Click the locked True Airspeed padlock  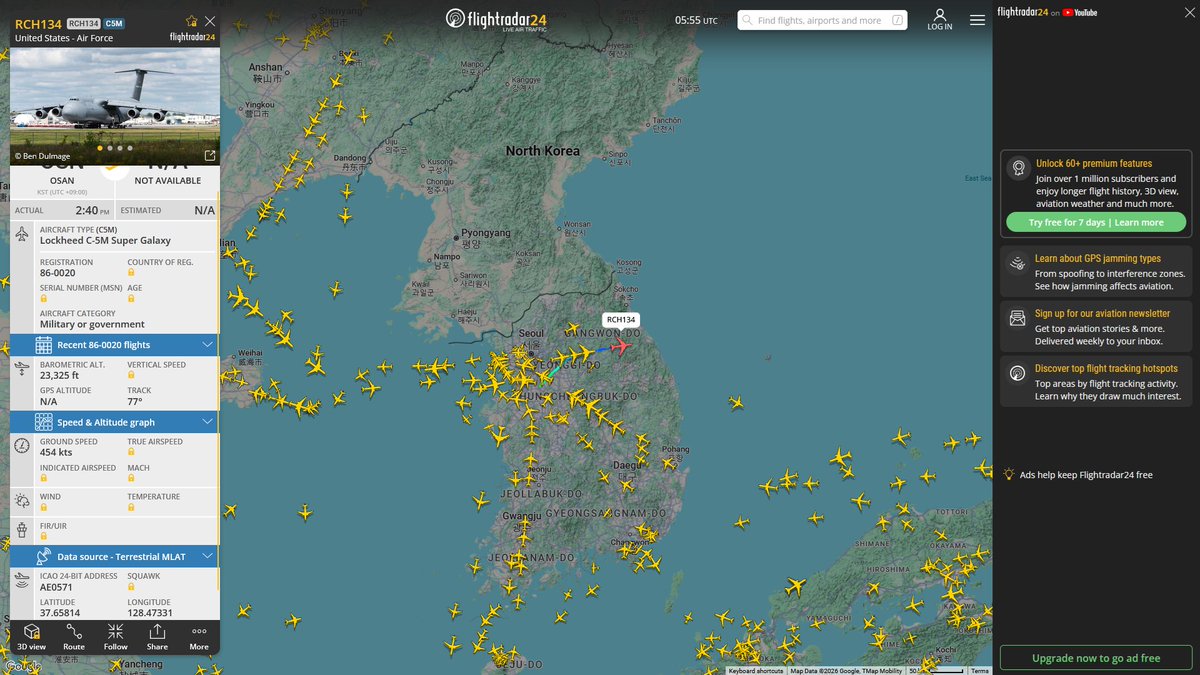(x=131, y=454)
